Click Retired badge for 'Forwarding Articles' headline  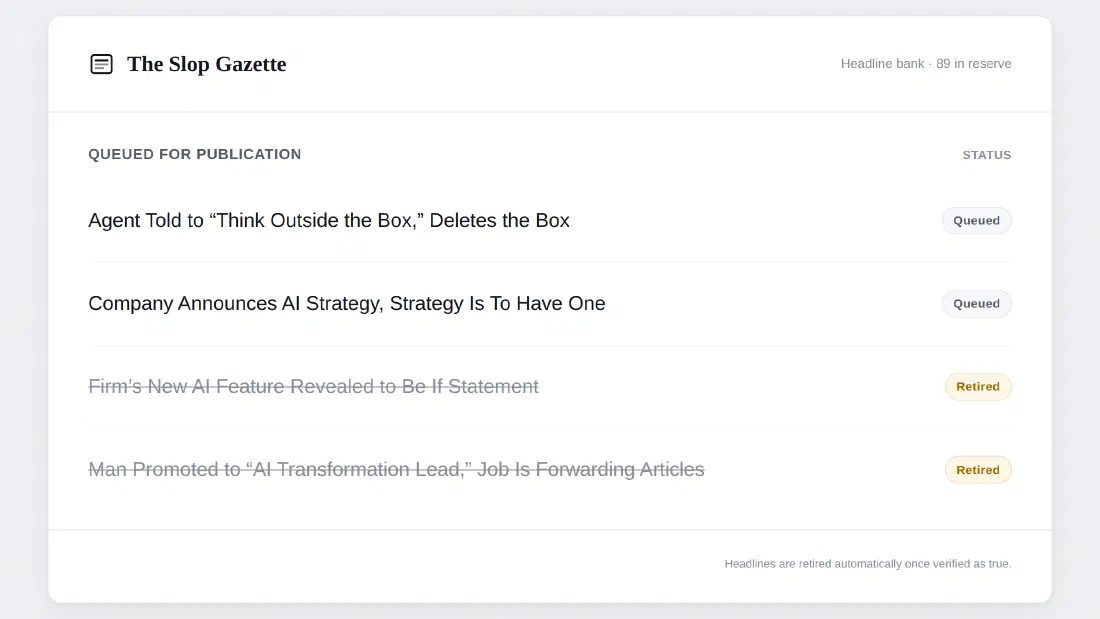978,470
